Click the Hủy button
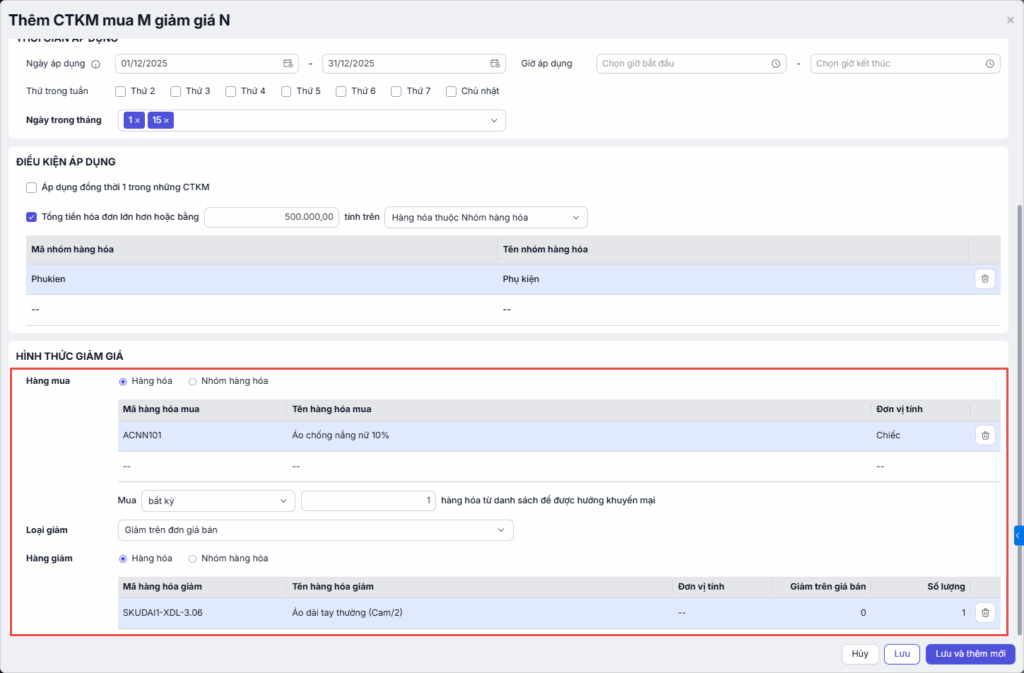 point(859,654)
